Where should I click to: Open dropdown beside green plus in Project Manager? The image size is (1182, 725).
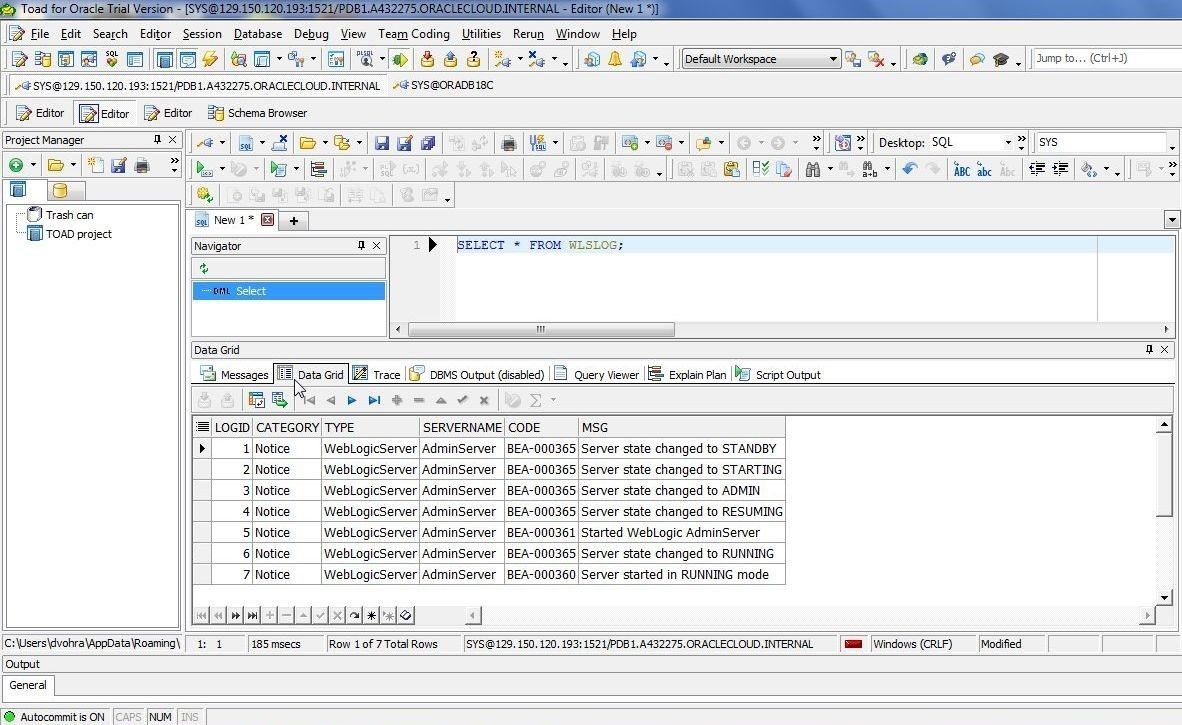pos(33,165)
